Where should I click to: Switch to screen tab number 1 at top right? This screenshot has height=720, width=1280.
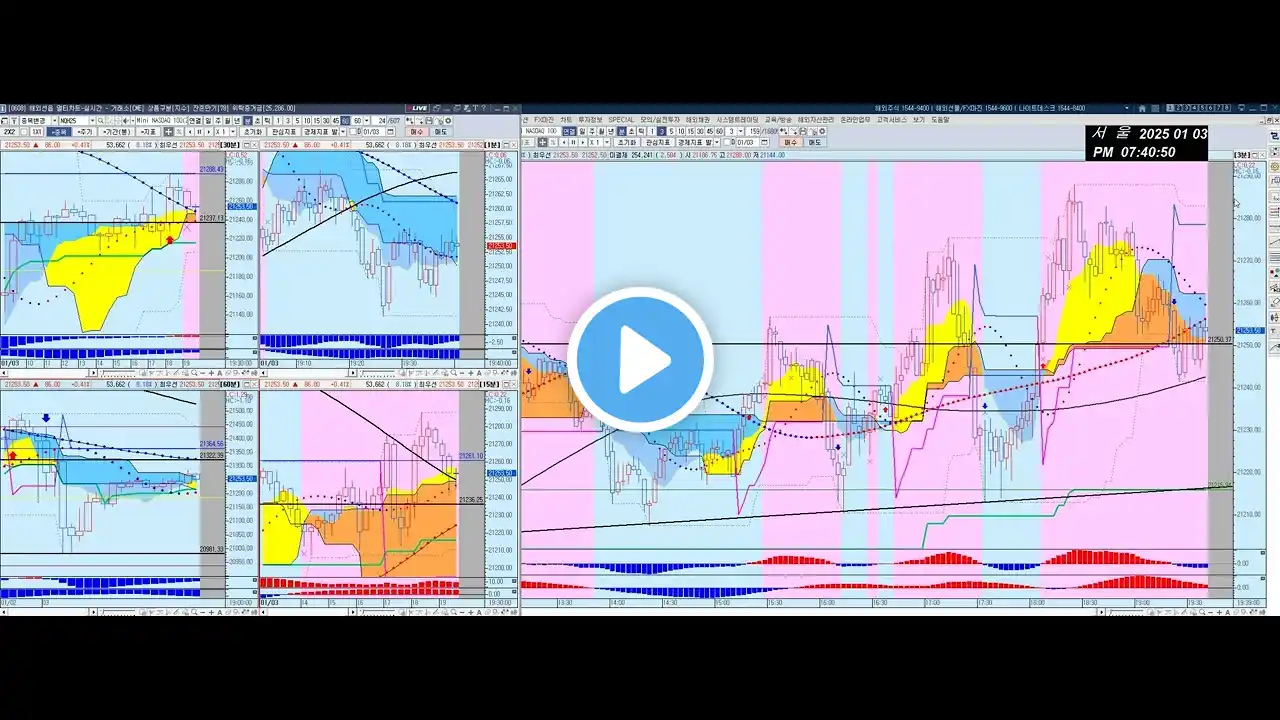tap(1170, 108)
